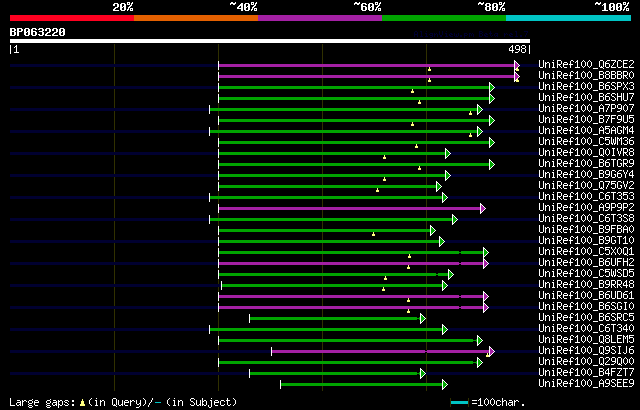Screen dimensions: 640x410
Task: Click the green alignment bar for A9SEE9
Action: click(361, 385)
